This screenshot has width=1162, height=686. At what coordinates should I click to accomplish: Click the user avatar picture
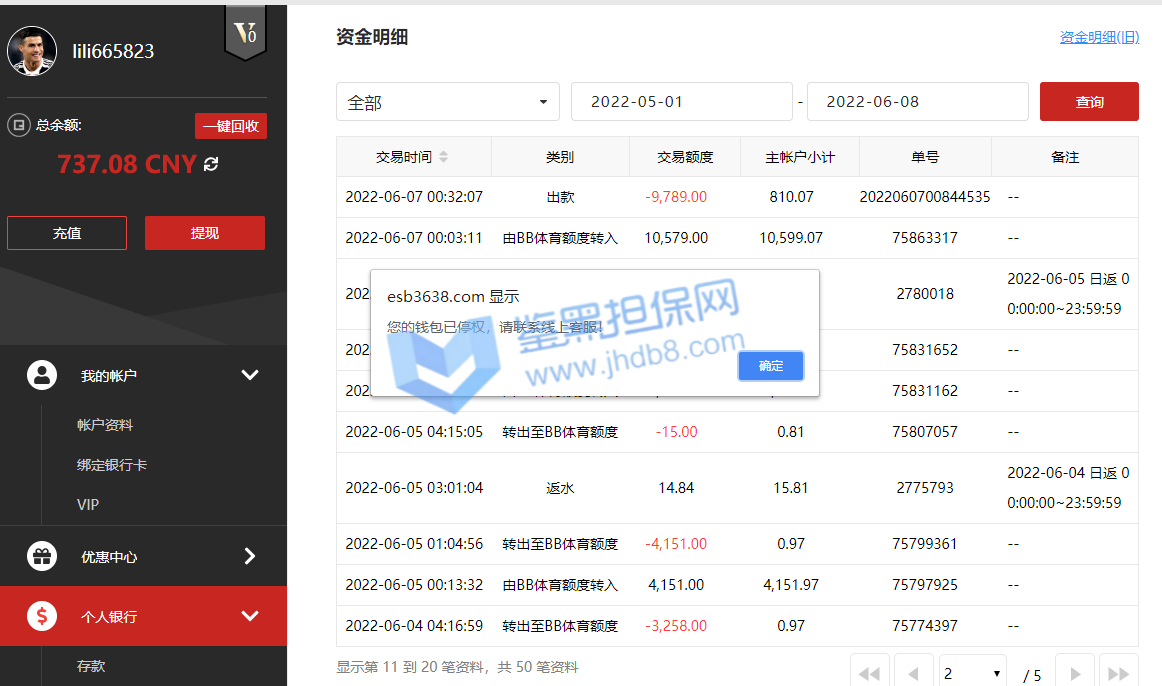tap(32, 51)
